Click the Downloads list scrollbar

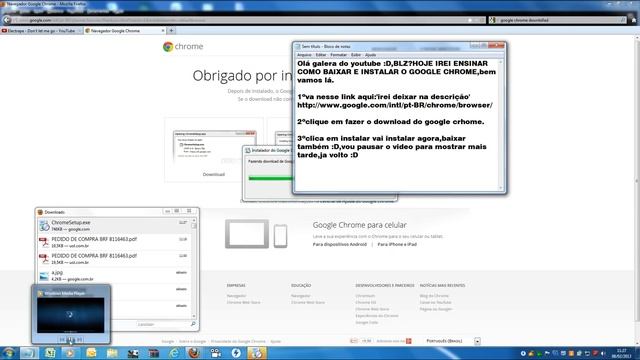[194, 269]
